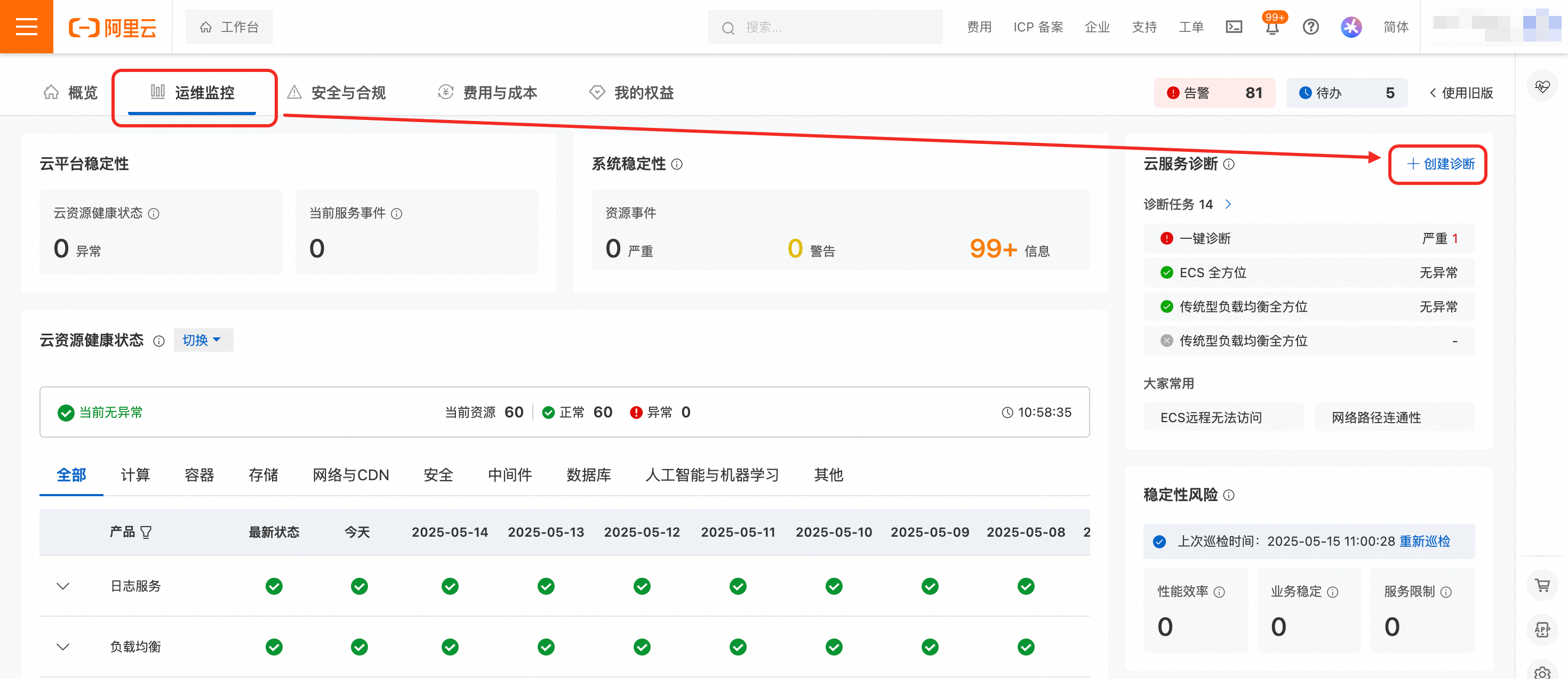
Task: Open 诊断任务 14 chevron
Action: tap(1228, 205)
